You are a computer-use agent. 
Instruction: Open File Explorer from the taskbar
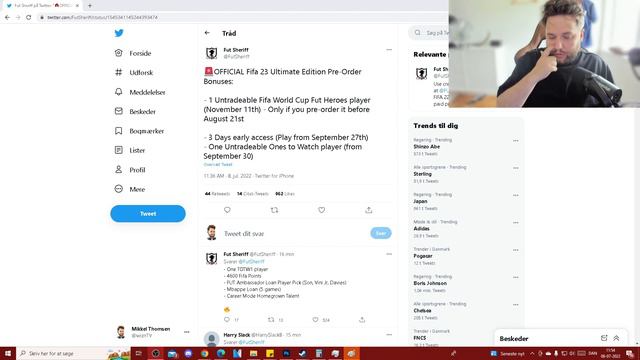tap(253, 353)
